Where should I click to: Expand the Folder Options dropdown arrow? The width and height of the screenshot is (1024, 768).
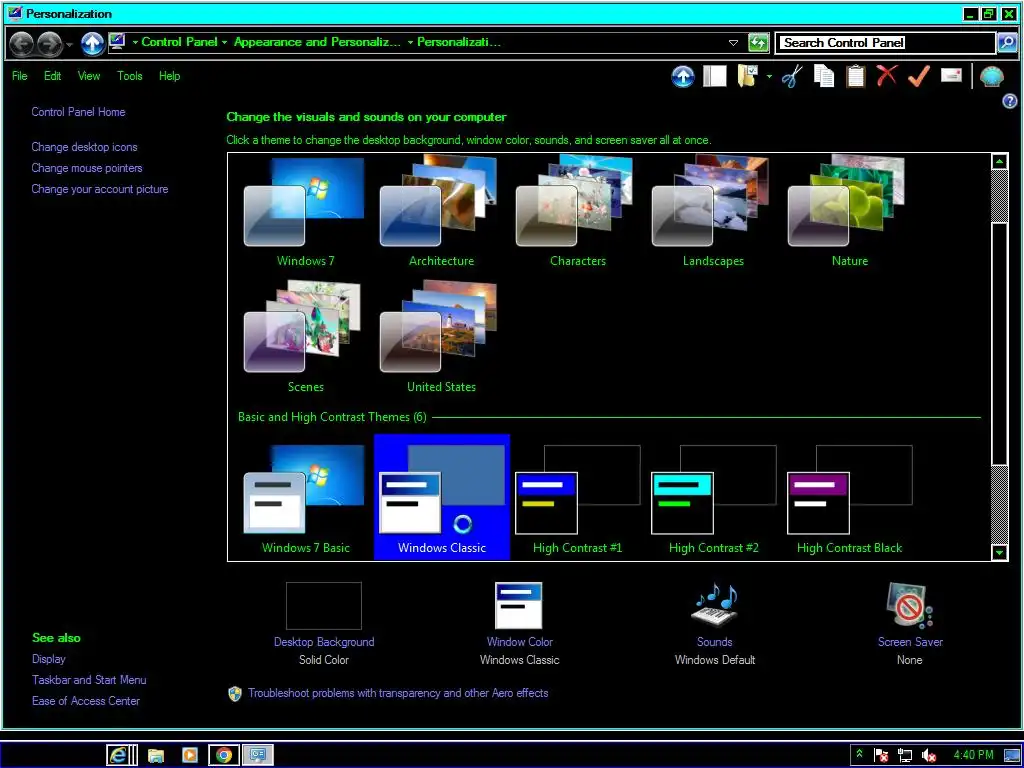769,77
